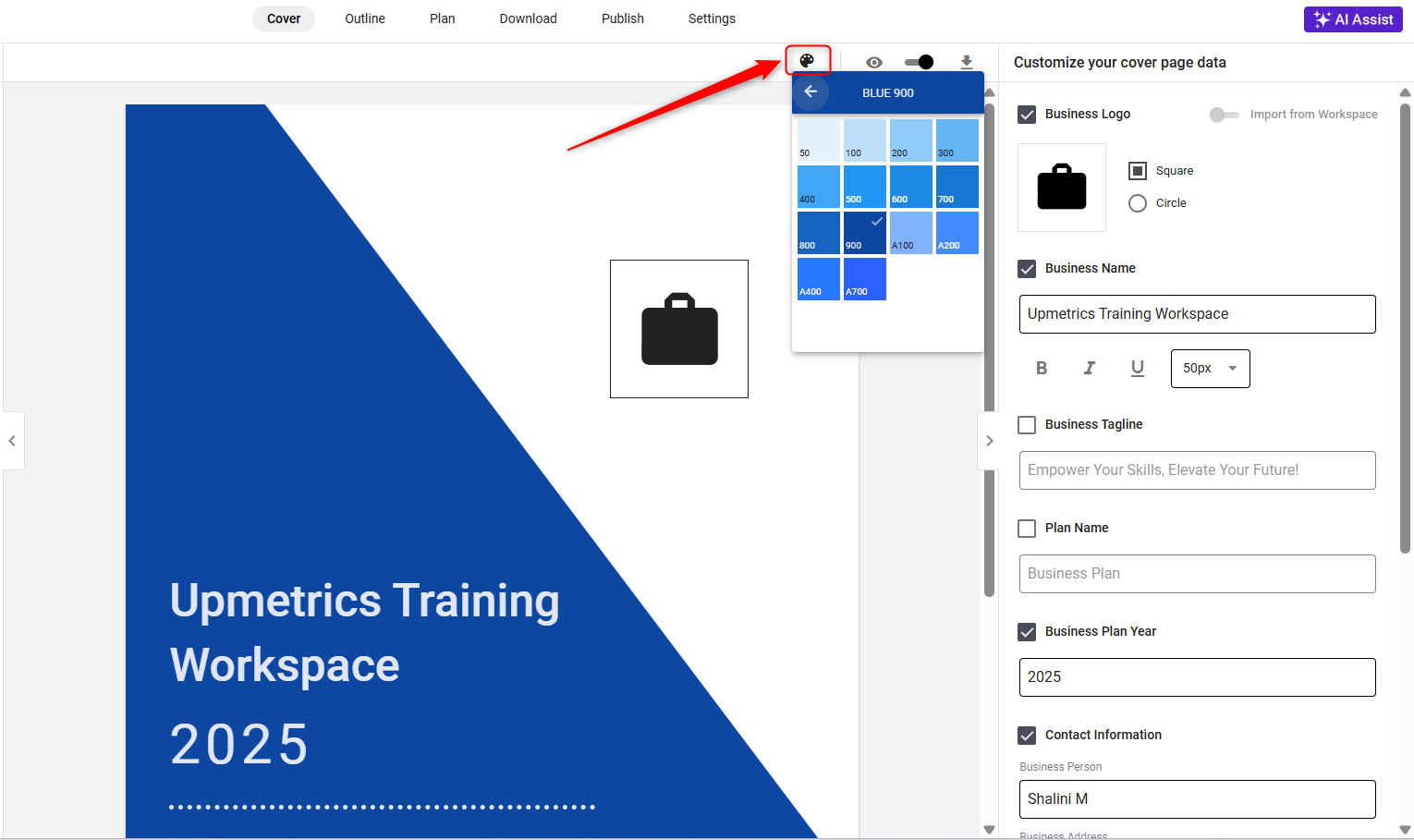This screenshot has height=840, width=1414.
Task: Toggle italic for business name
Action: [x=1090, y=368]
